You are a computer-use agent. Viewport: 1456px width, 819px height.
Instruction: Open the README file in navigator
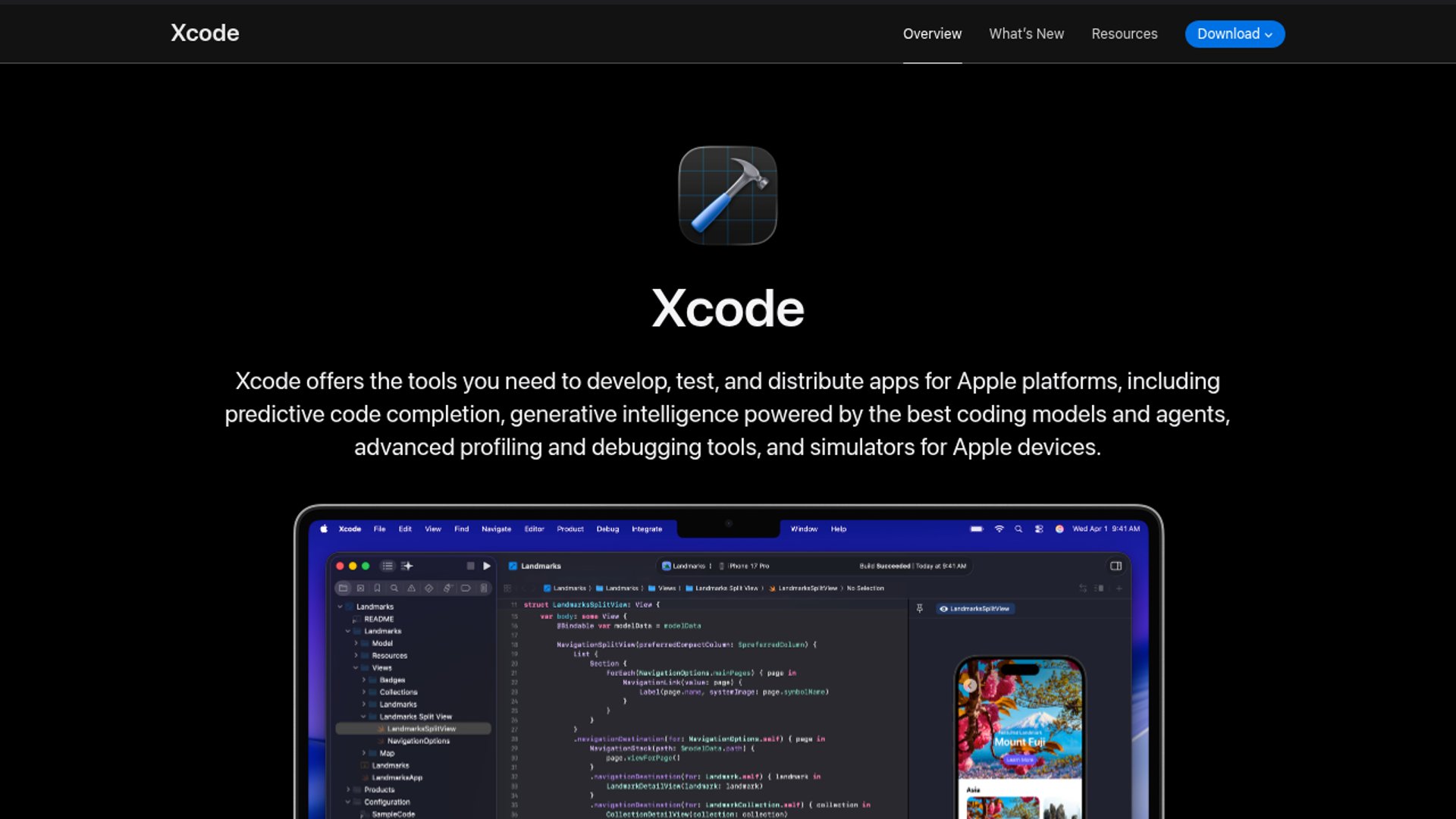tap(378, 619)
